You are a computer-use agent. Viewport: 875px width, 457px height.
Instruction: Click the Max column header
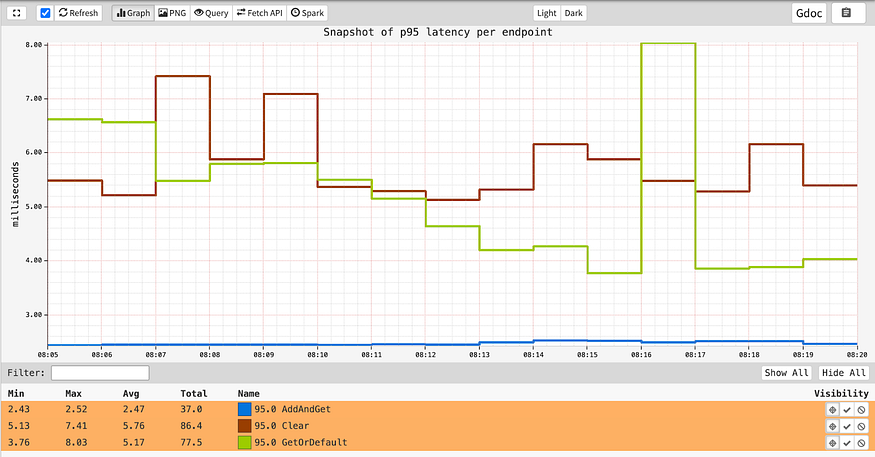pos(74,393)
